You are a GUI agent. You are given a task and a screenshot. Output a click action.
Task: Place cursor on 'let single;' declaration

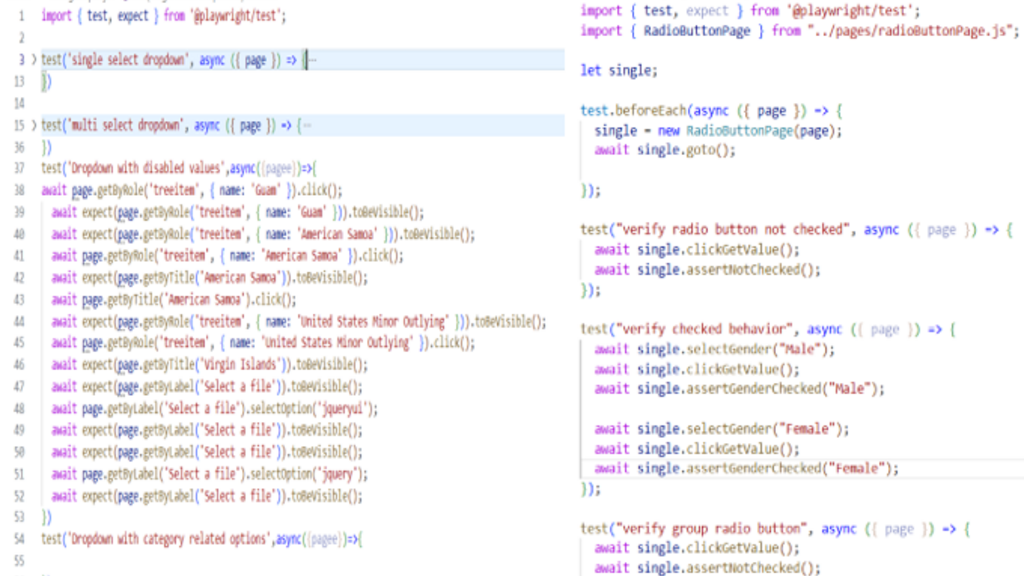(619, 71)
